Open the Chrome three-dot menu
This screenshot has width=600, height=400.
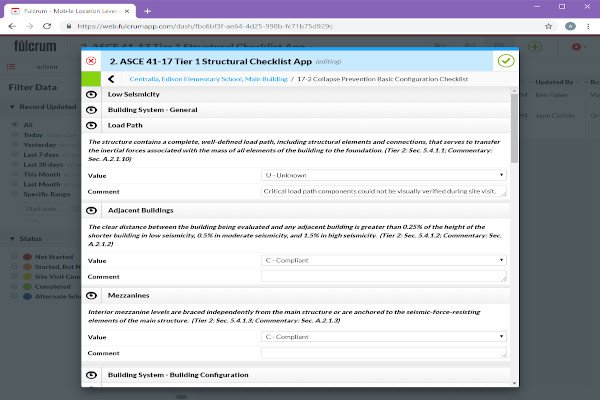pyautogui.click(x=587, y=27)
